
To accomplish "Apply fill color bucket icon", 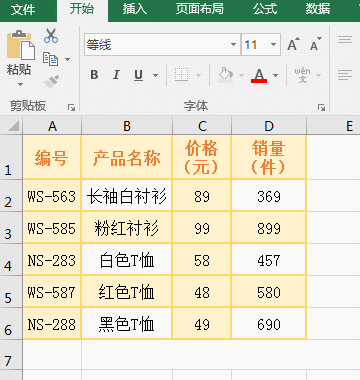I will [225, 75].
